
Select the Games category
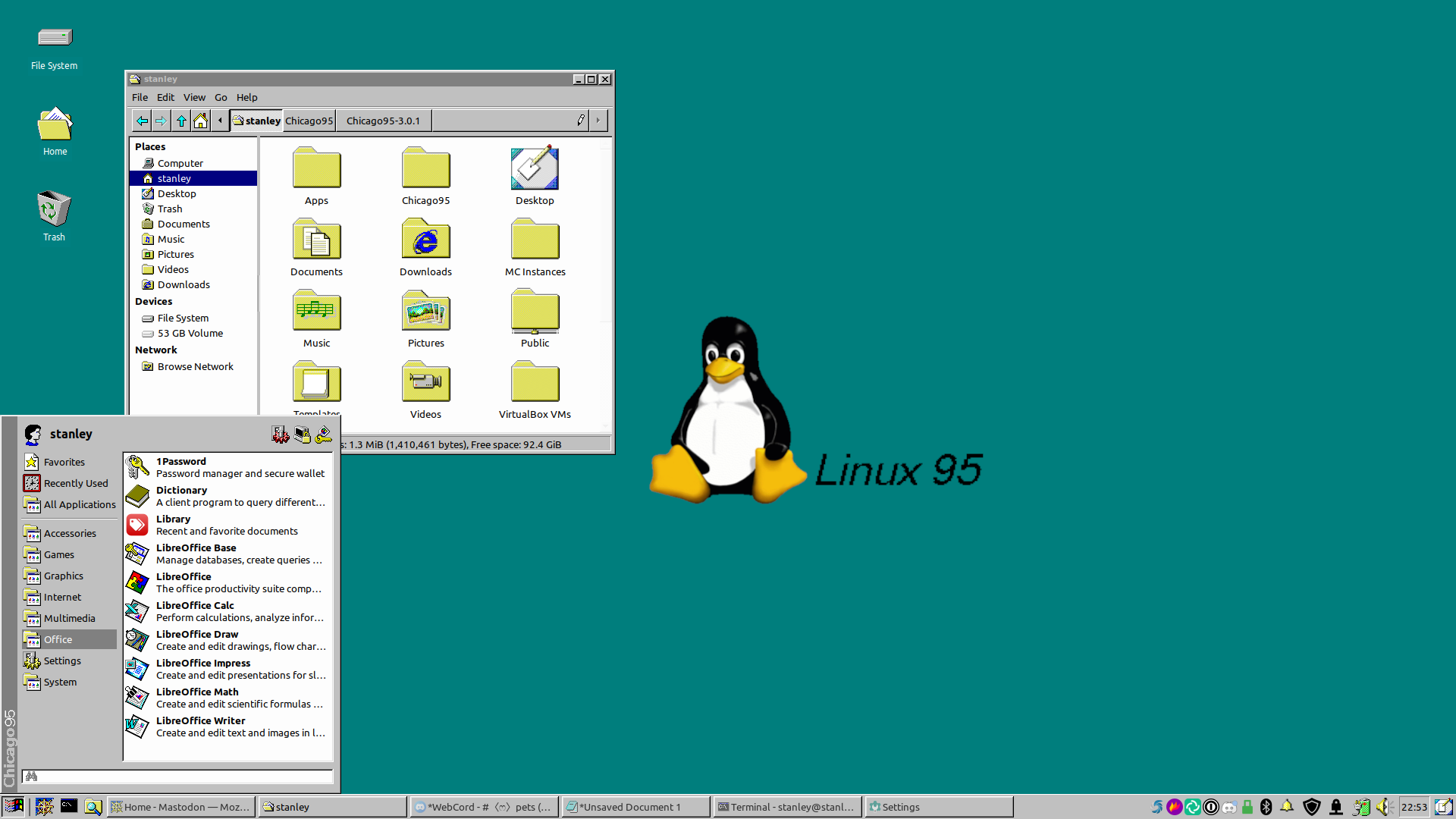pyautogui.click(x=69, y=554)
